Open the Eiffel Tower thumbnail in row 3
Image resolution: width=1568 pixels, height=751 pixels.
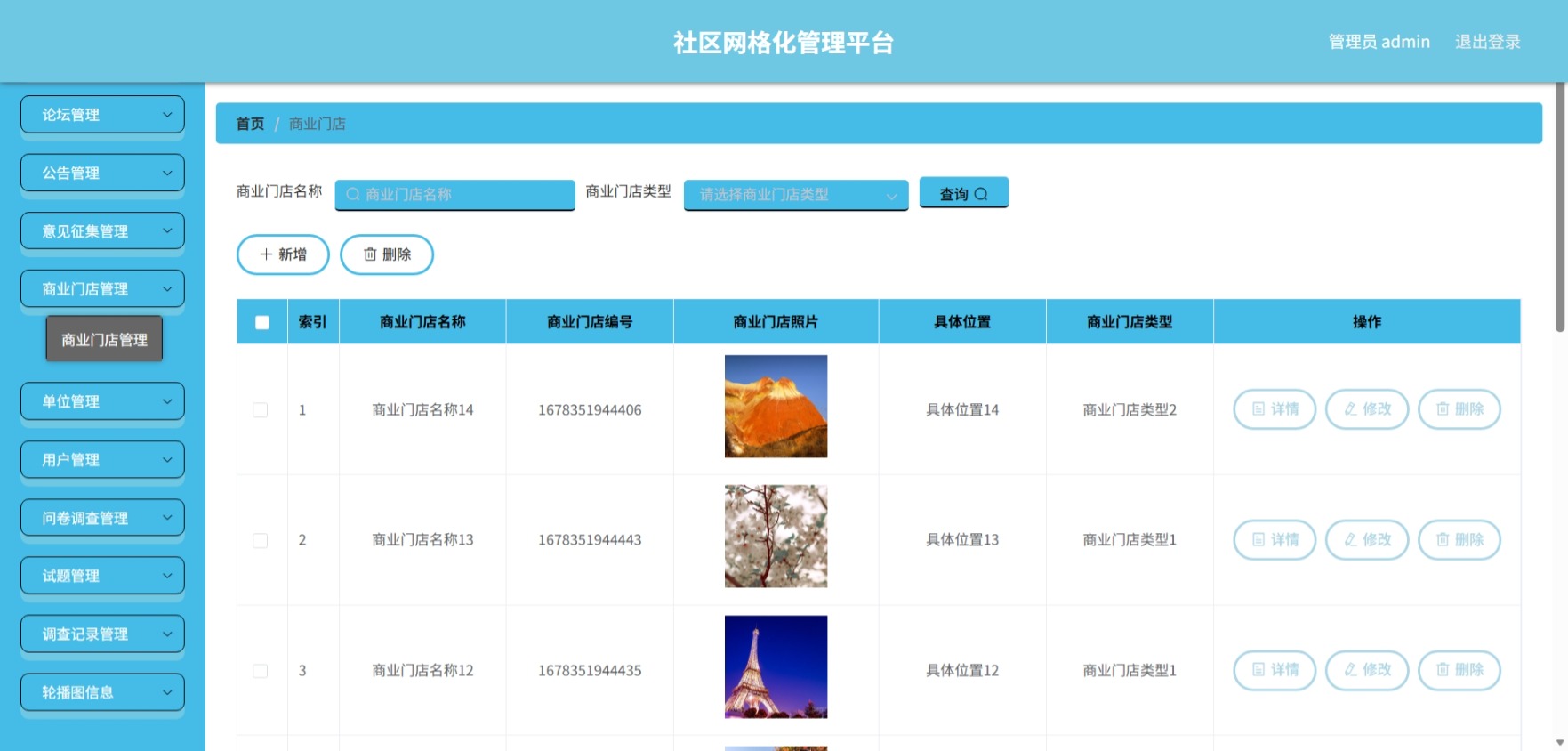[776, 666]
